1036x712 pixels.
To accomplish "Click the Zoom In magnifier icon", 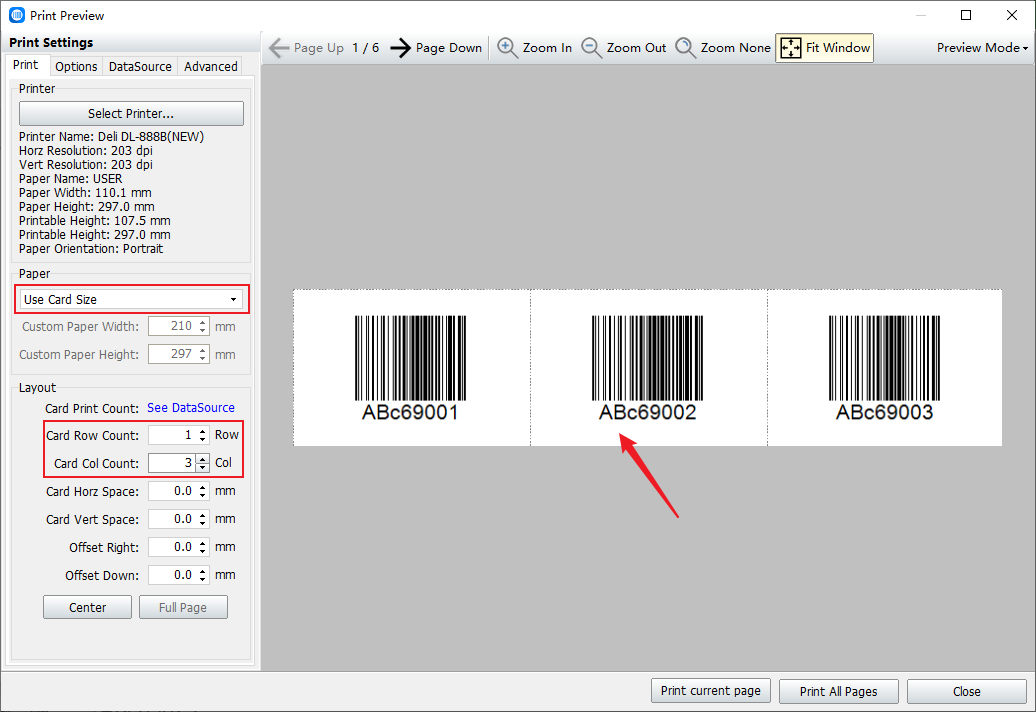I will tap(507, 48).
